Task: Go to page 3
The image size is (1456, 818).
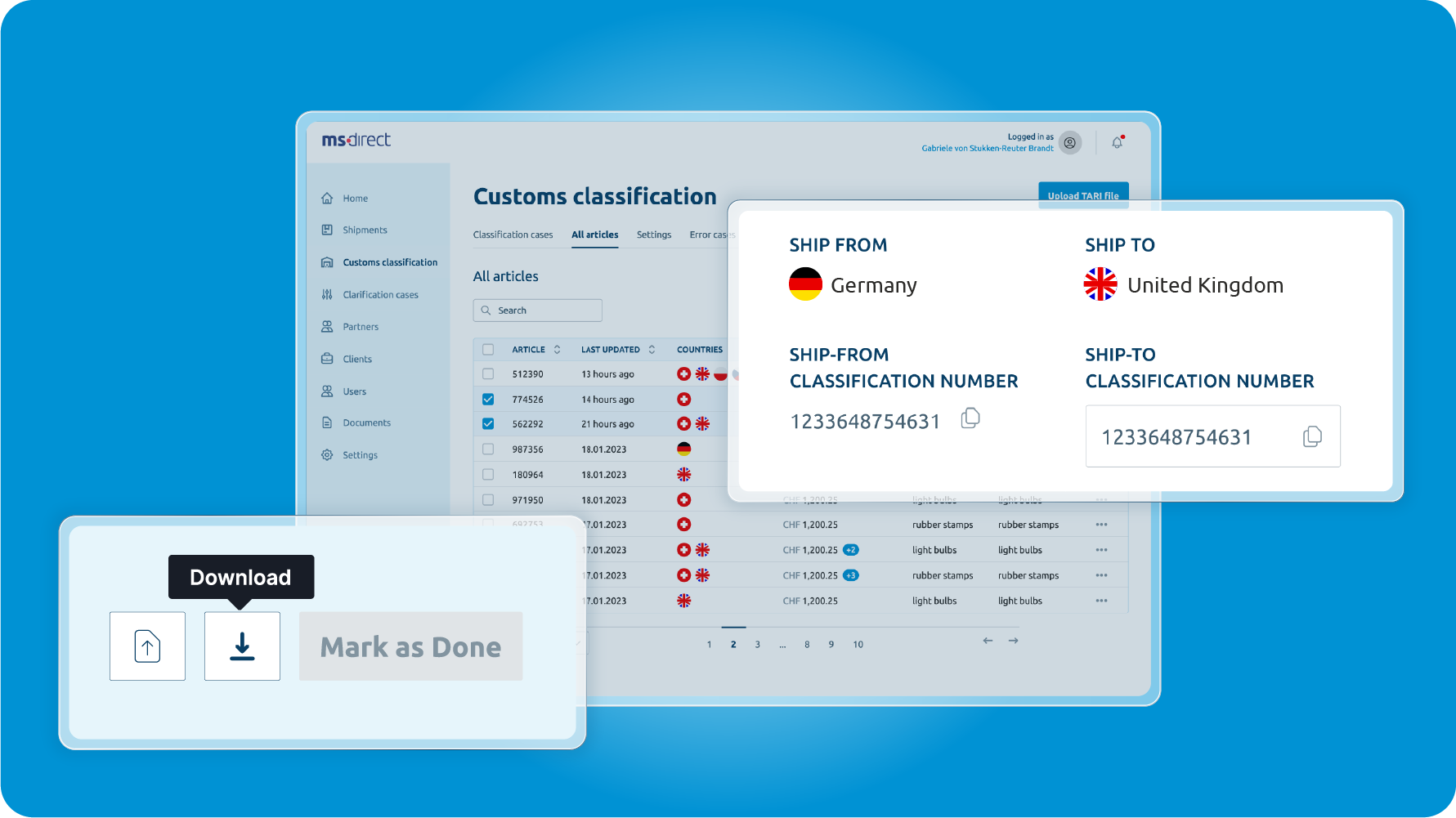Action: tap(758, 645)
